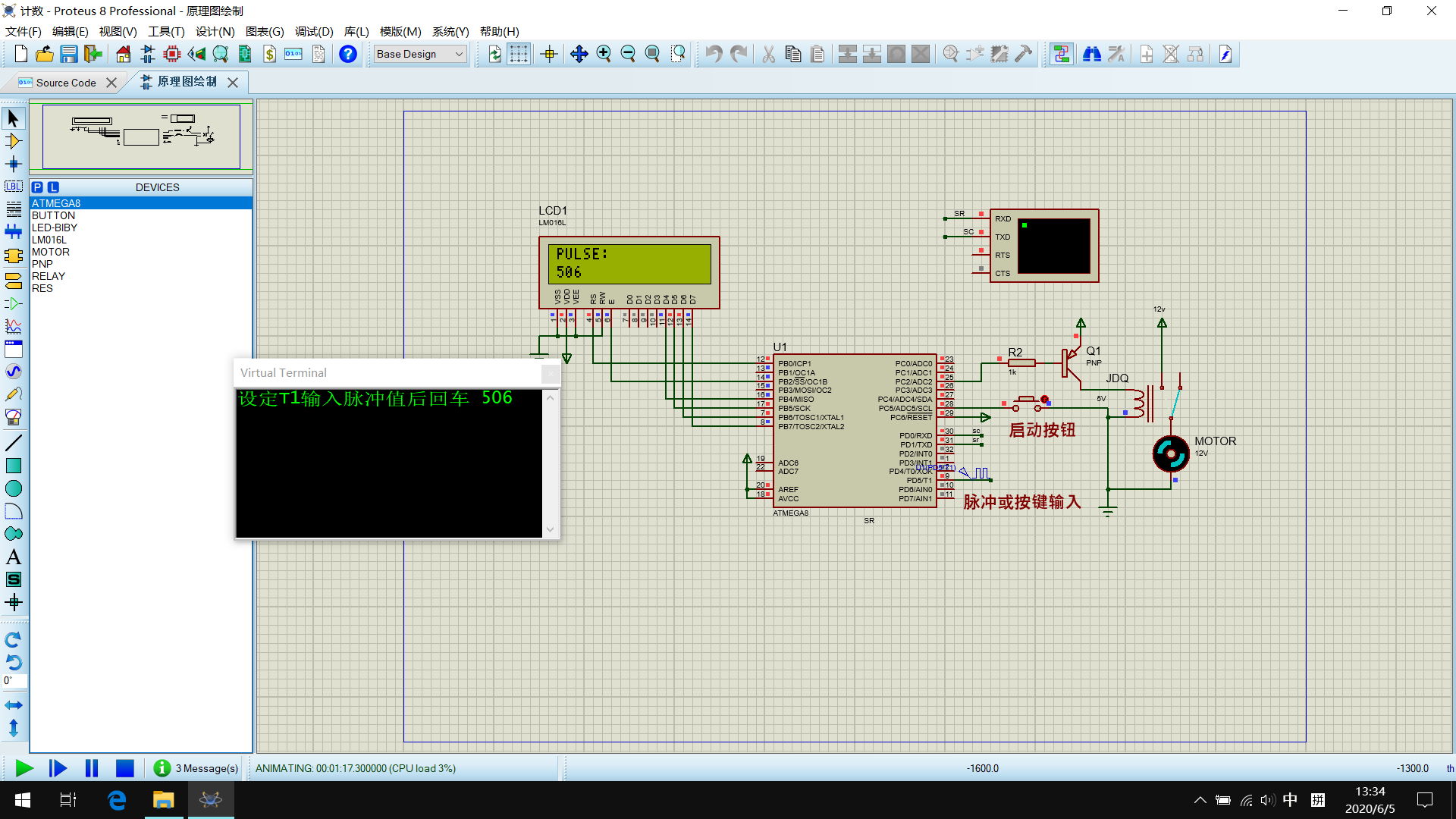
Task: Click the Zoom Out magnifier icon
Action: (628, 54)
